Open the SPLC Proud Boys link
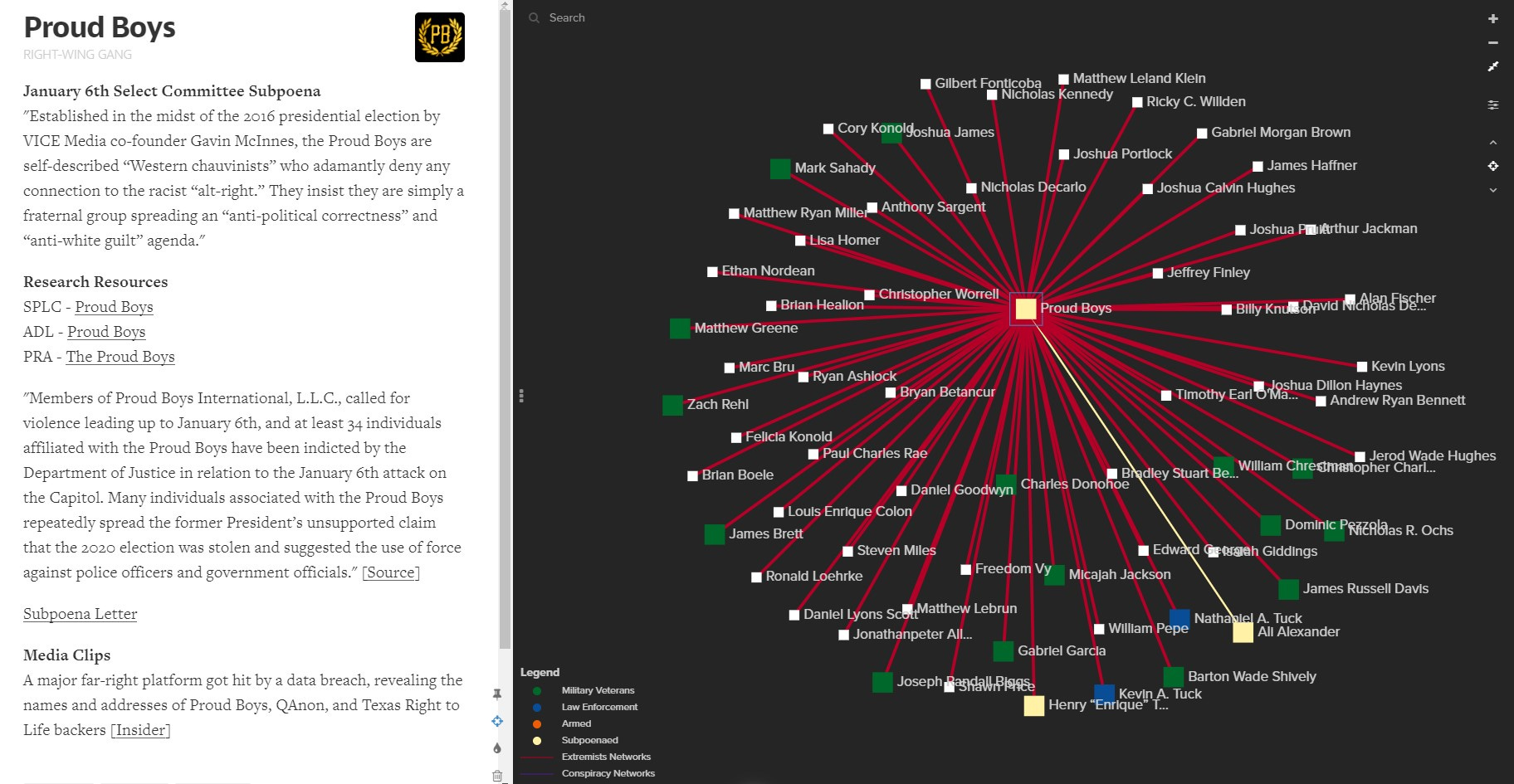Screen dimensions: 1514x784 [x=114, y=306]
